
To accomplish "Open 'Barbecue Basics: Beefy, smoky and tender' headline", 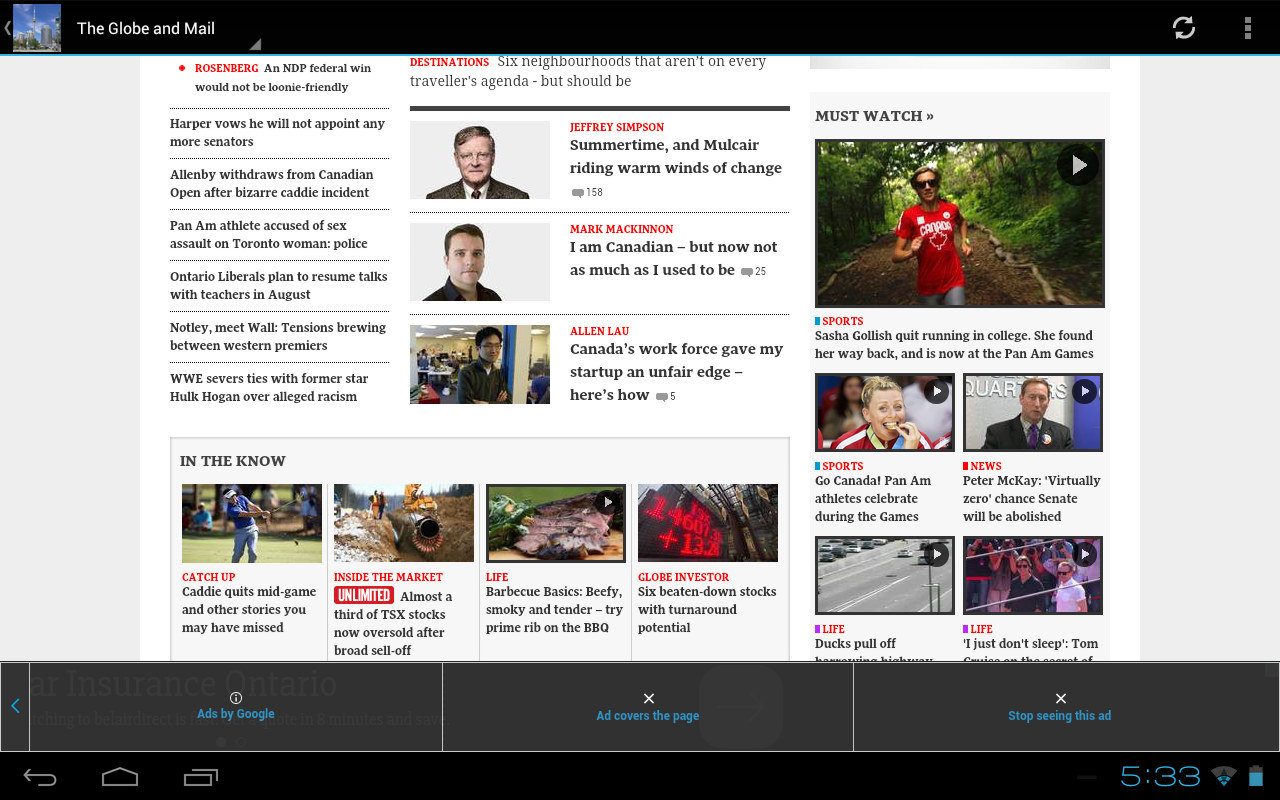I will (x=554, y=610).
